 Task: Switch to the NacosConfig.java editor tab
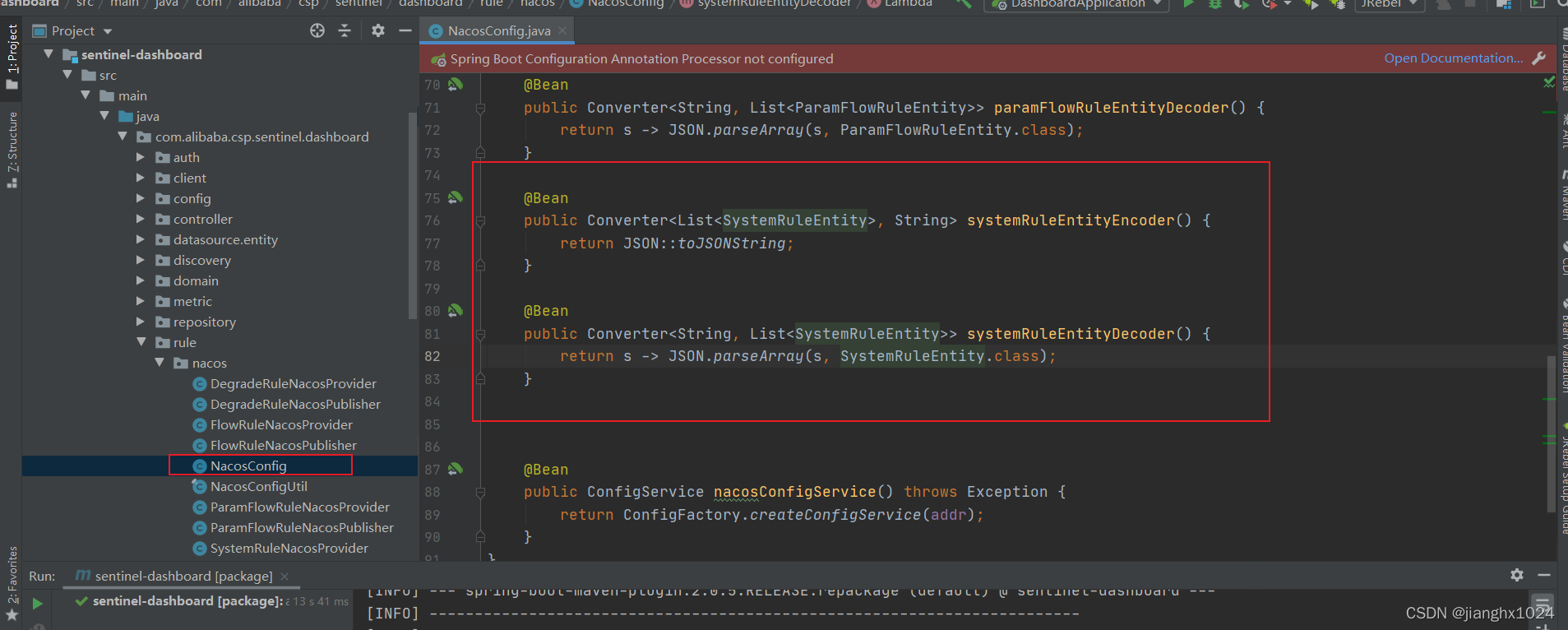(498, 30)
